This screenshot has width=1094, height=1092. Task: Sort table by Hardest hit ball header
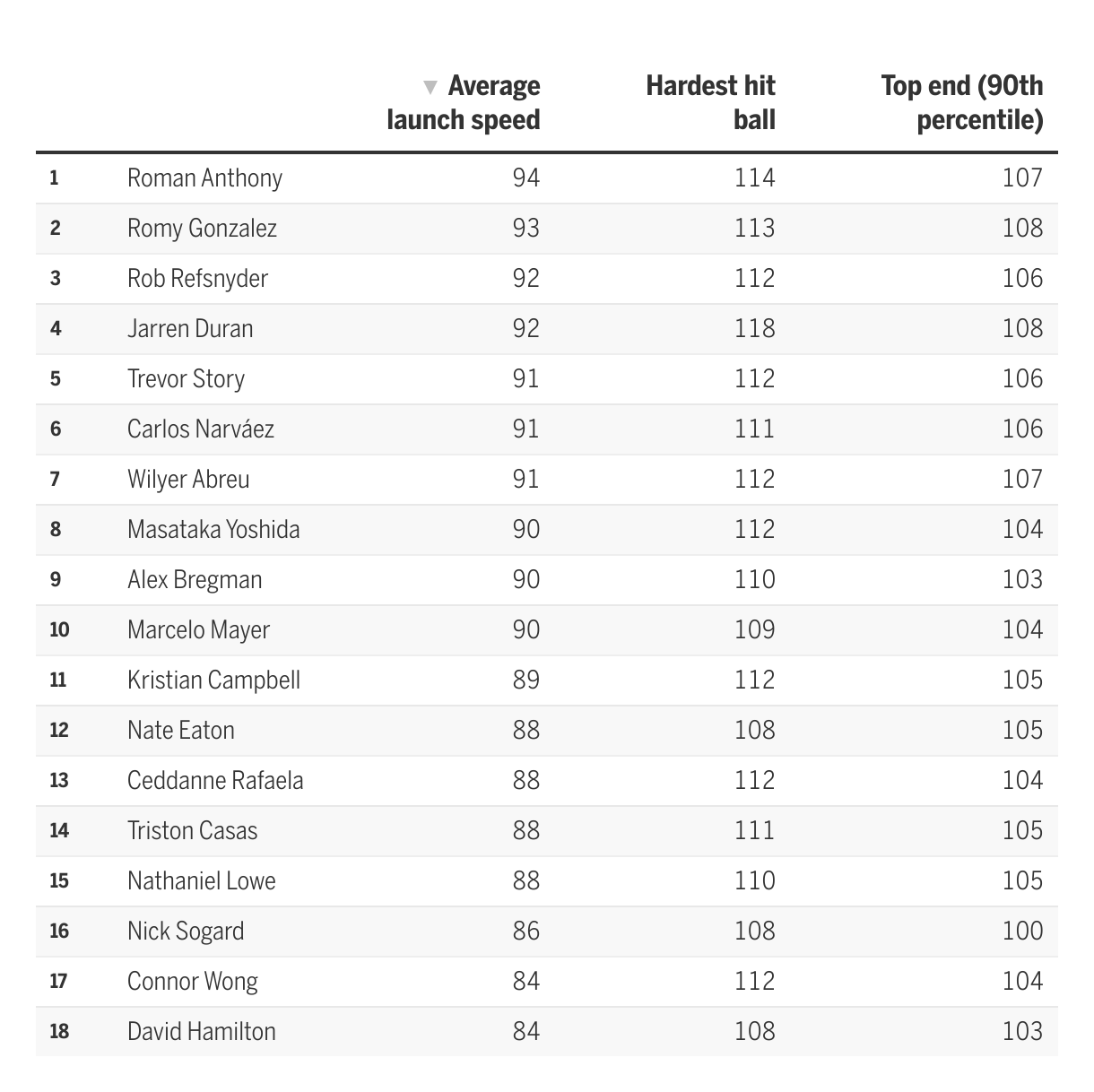[x=710, y=103]
